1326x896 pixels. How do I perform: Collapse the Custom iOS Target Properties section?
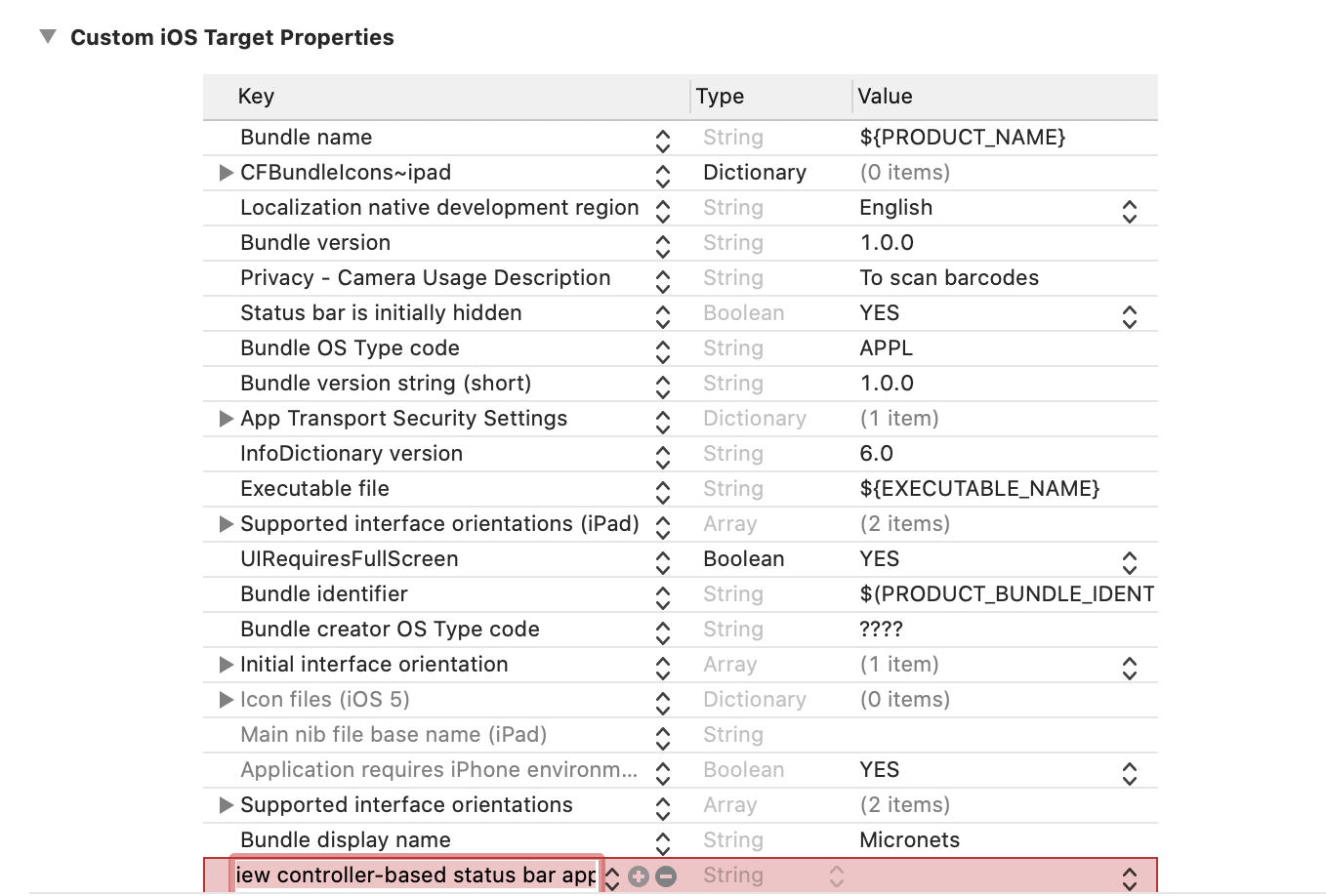click(47, 37)
